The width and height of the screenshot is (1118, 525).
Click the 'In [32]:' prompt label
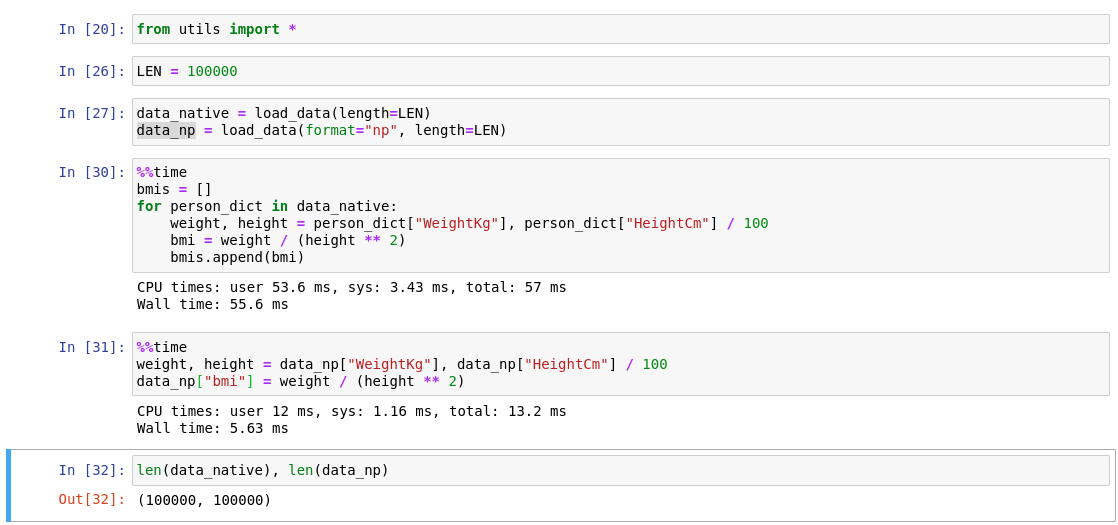[92, 470]
